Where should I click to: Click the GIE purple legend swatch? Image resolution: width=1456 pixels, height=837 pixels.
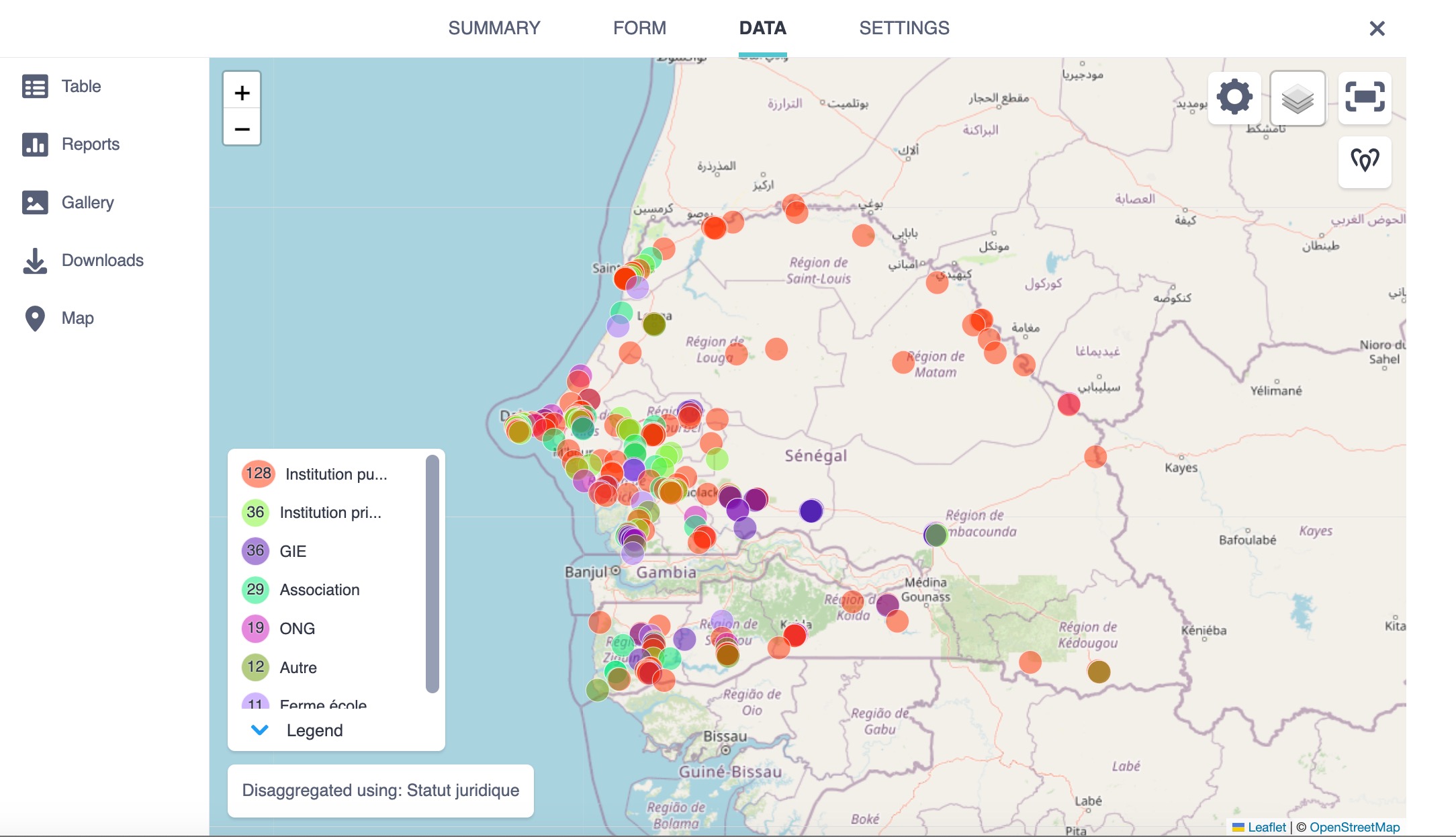tap(255, 551)
